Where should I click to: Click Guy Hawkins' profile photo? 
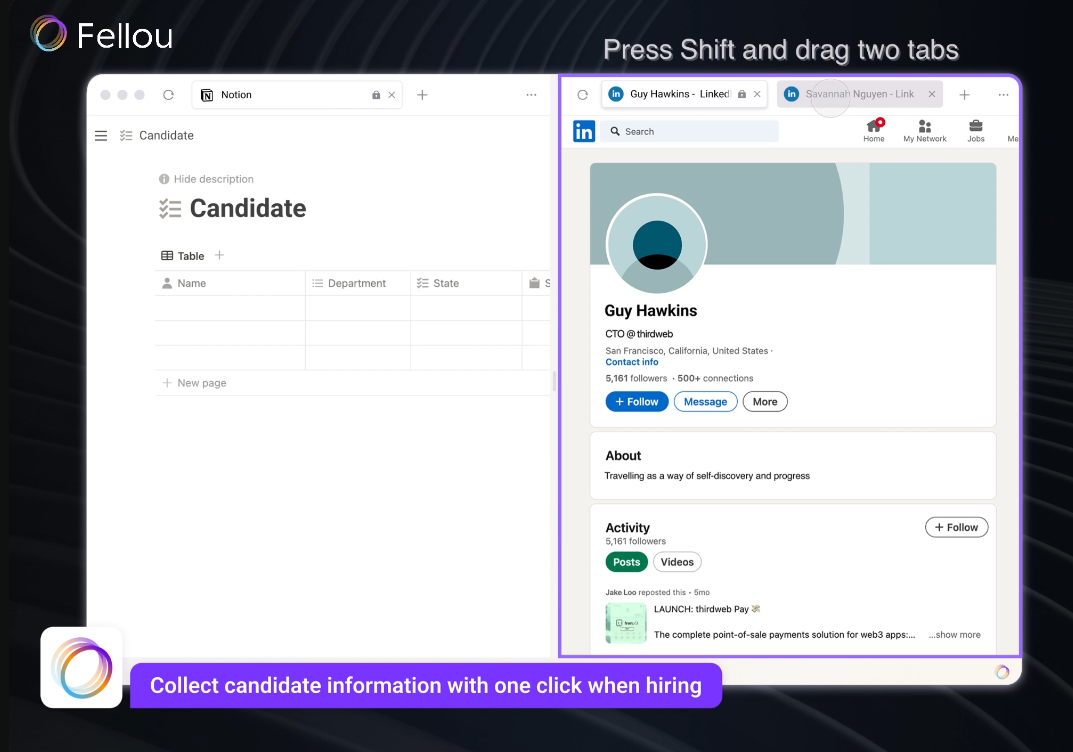click(x=657, y=244)
